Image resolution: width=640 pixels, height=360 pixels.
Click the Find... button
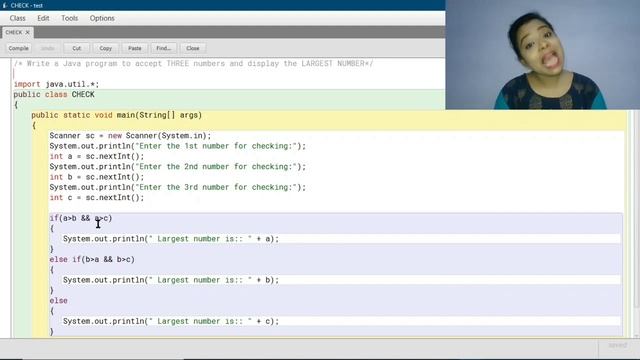click(163, 48)
